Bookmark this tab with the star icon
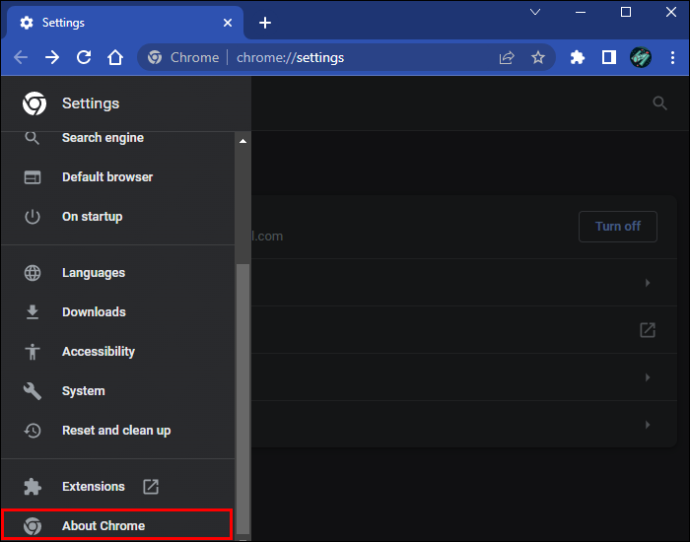Image resolution: width=690 pixels, height=542 pixels. (x=538, y=57)
